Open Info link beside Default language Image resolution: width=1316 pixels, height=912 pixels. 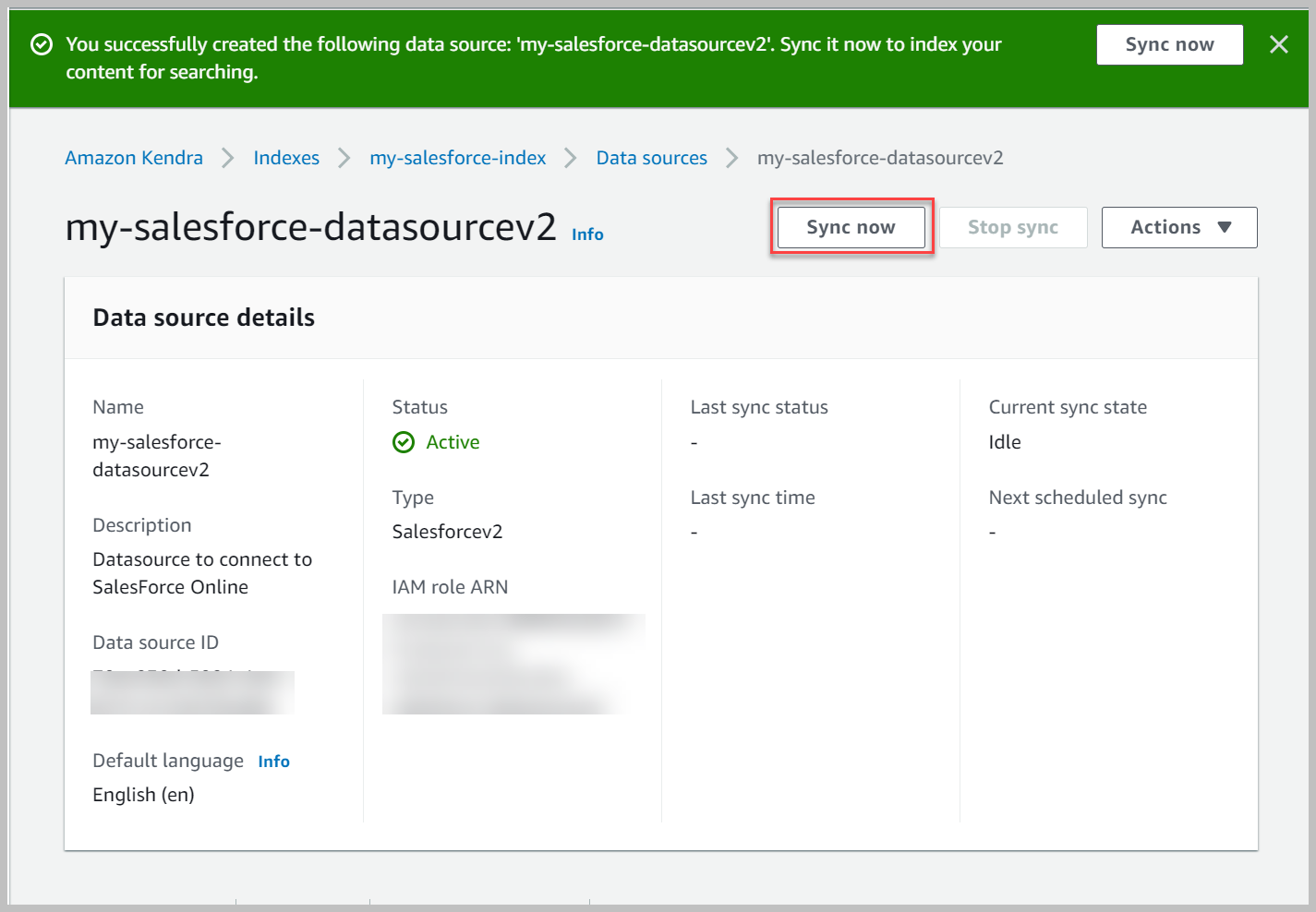273,762
